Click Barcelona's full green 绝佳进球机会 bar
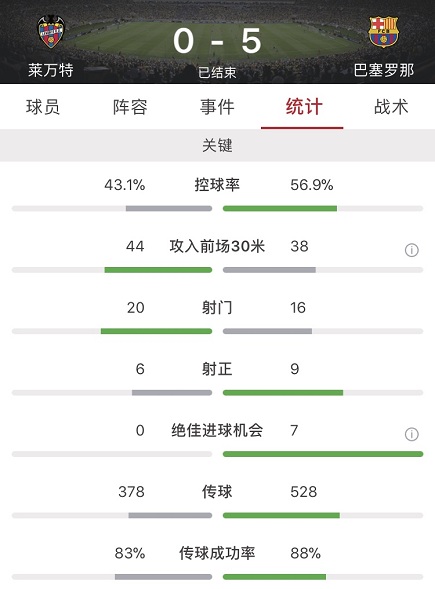 tap(323, 454)
